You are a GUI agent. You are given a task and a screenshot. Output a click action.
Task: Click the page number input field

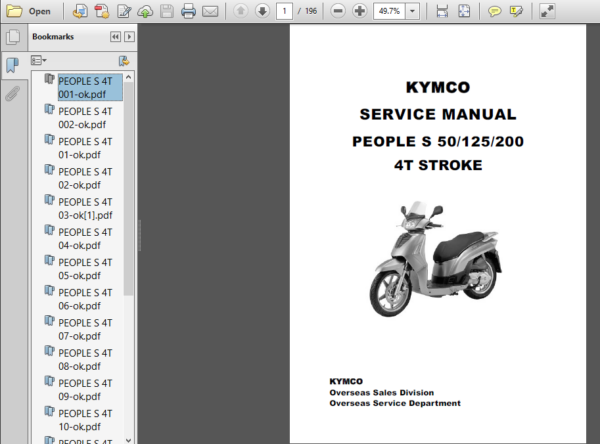tap(284, 11)
